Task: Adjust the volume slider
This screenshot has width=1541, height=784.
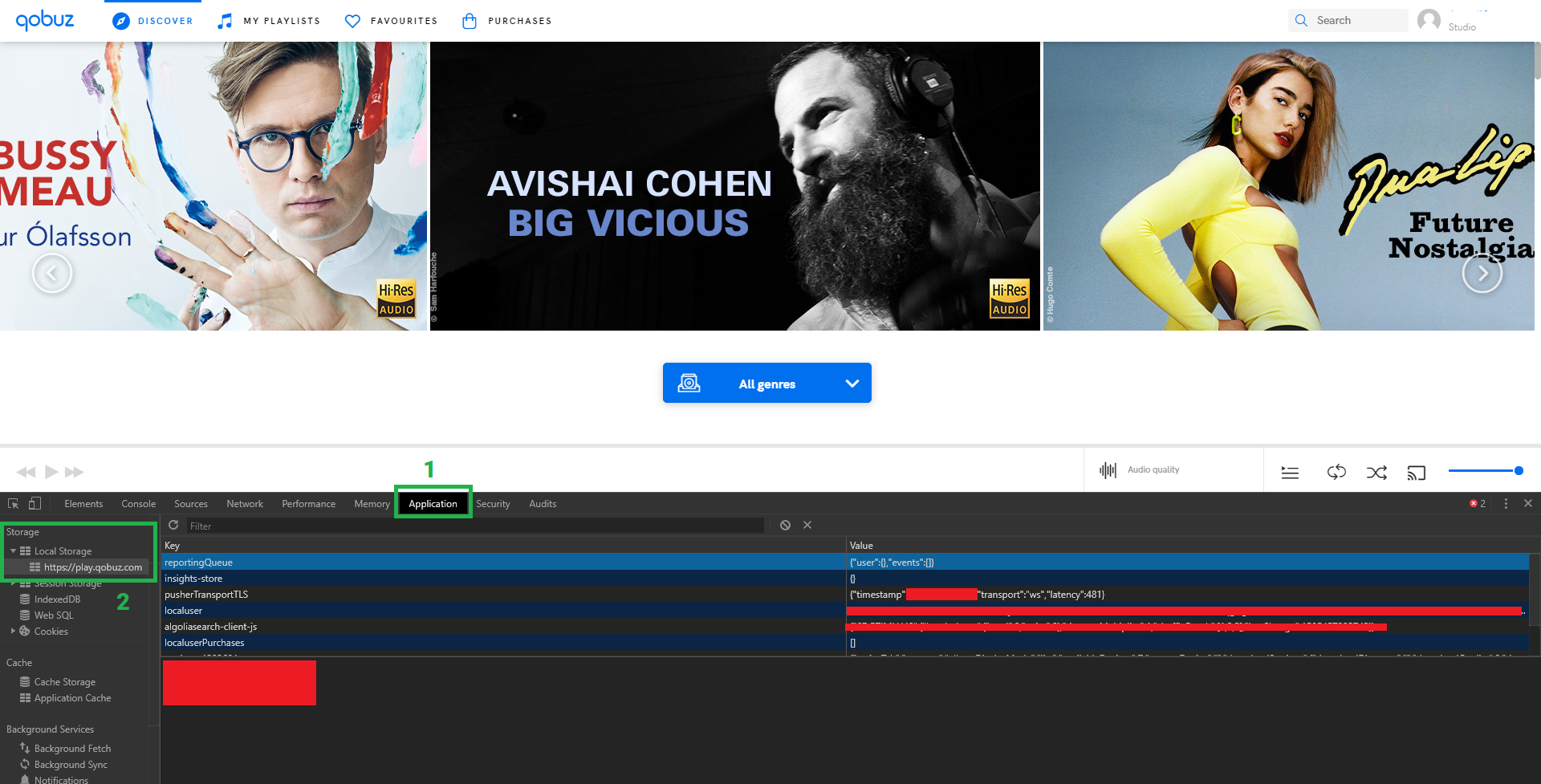Action: point(1485,471)
